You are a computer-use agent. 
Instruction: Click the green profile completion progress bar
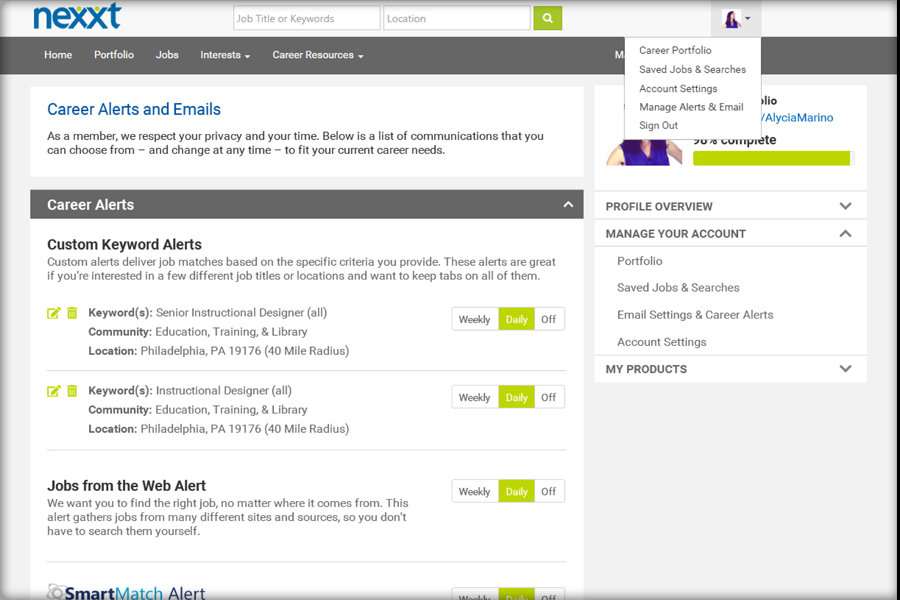(x=771, y=158)
